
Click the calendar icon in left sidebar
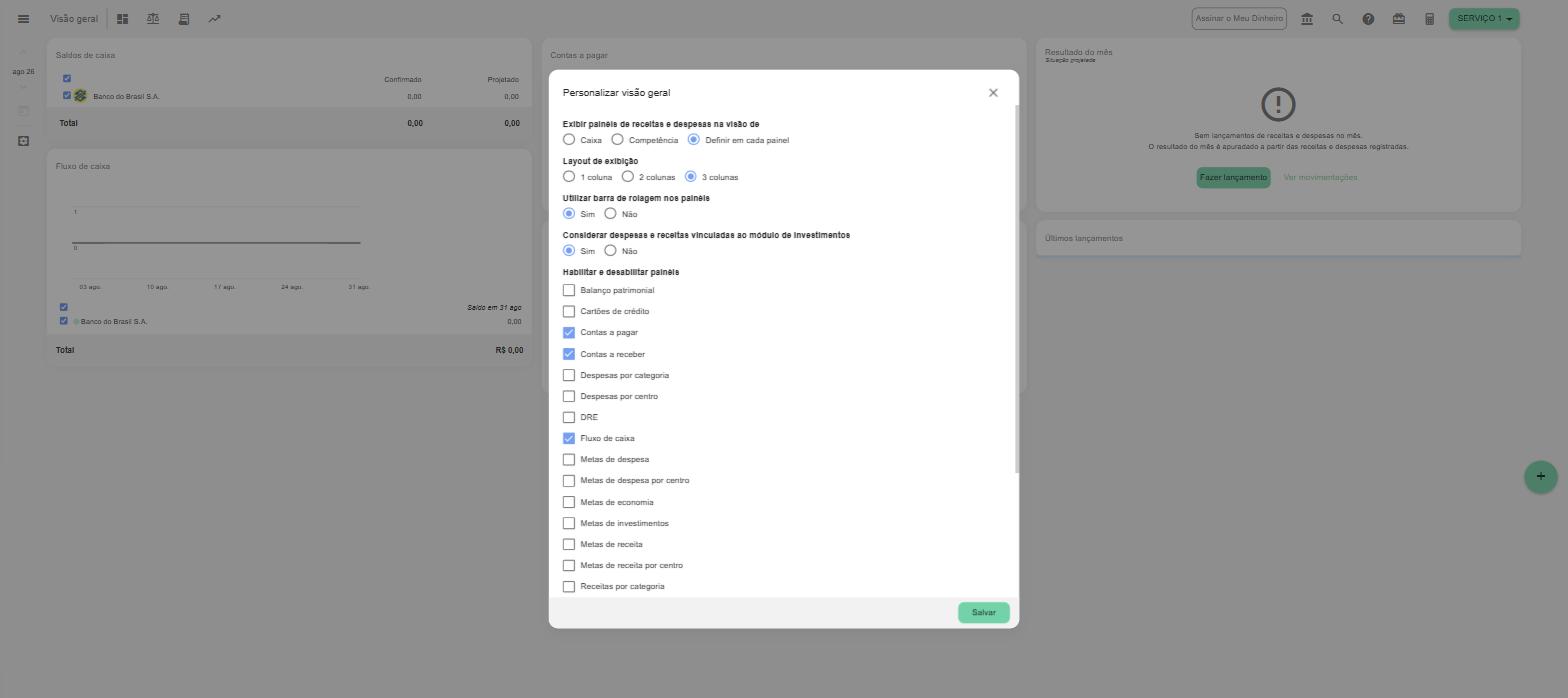(x=23, y=111)
